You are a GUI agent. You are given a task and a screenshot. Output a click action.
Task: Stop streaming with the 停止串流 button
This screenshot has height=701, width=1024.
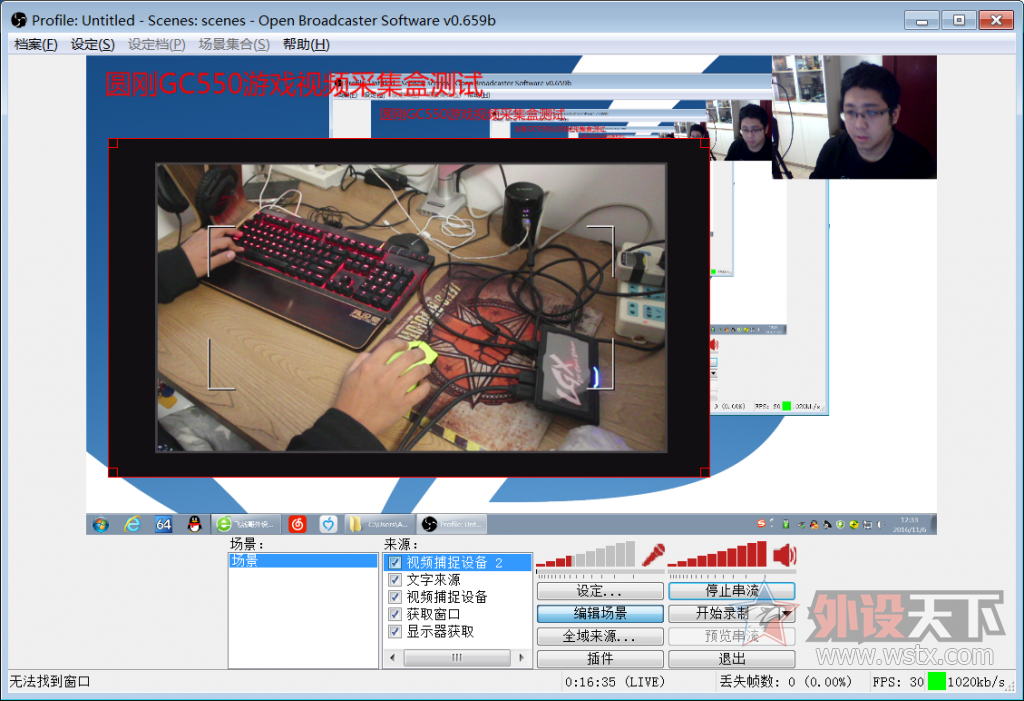731,591
